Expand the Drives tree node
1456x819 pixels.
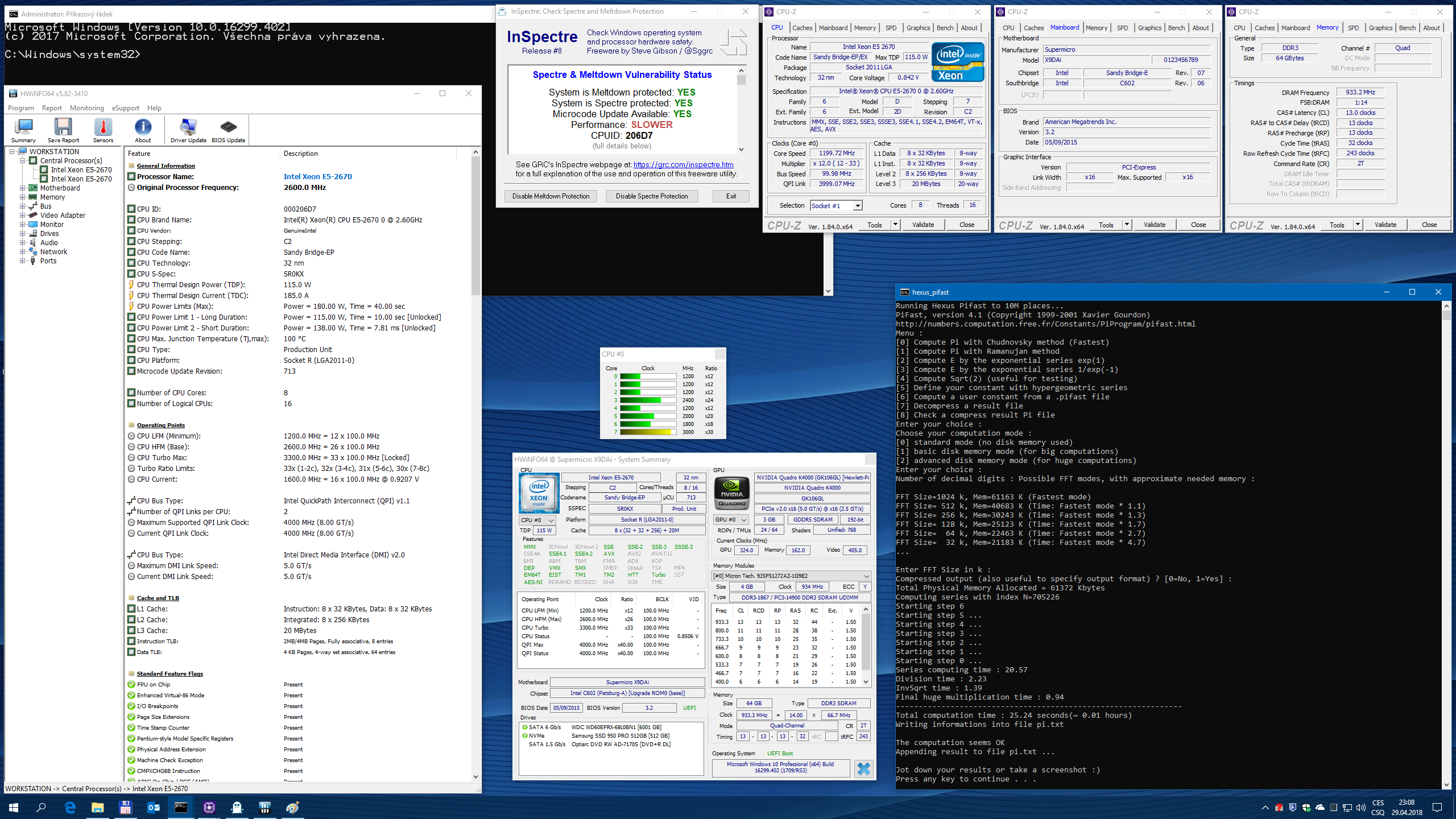tap(23, 234)
